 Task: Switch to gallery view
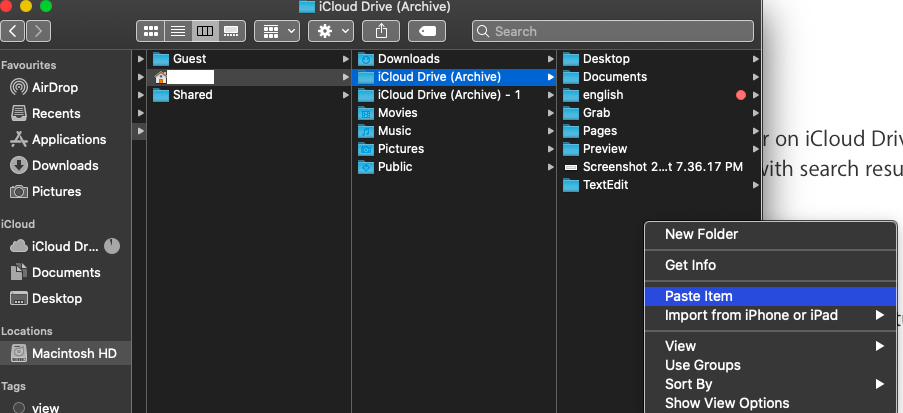tap(232, 31)
